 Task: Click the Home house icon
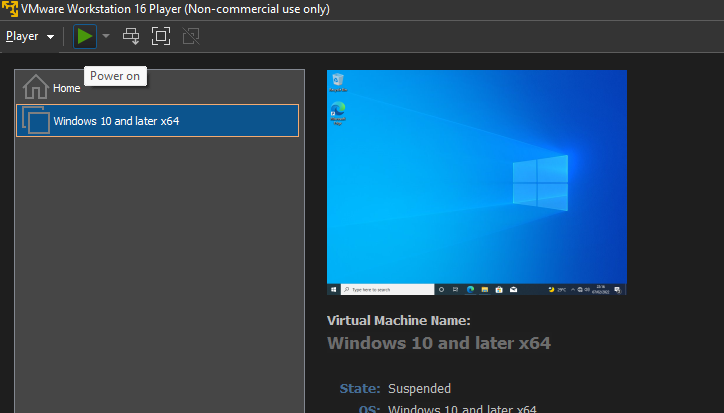[x=36, y=87]
